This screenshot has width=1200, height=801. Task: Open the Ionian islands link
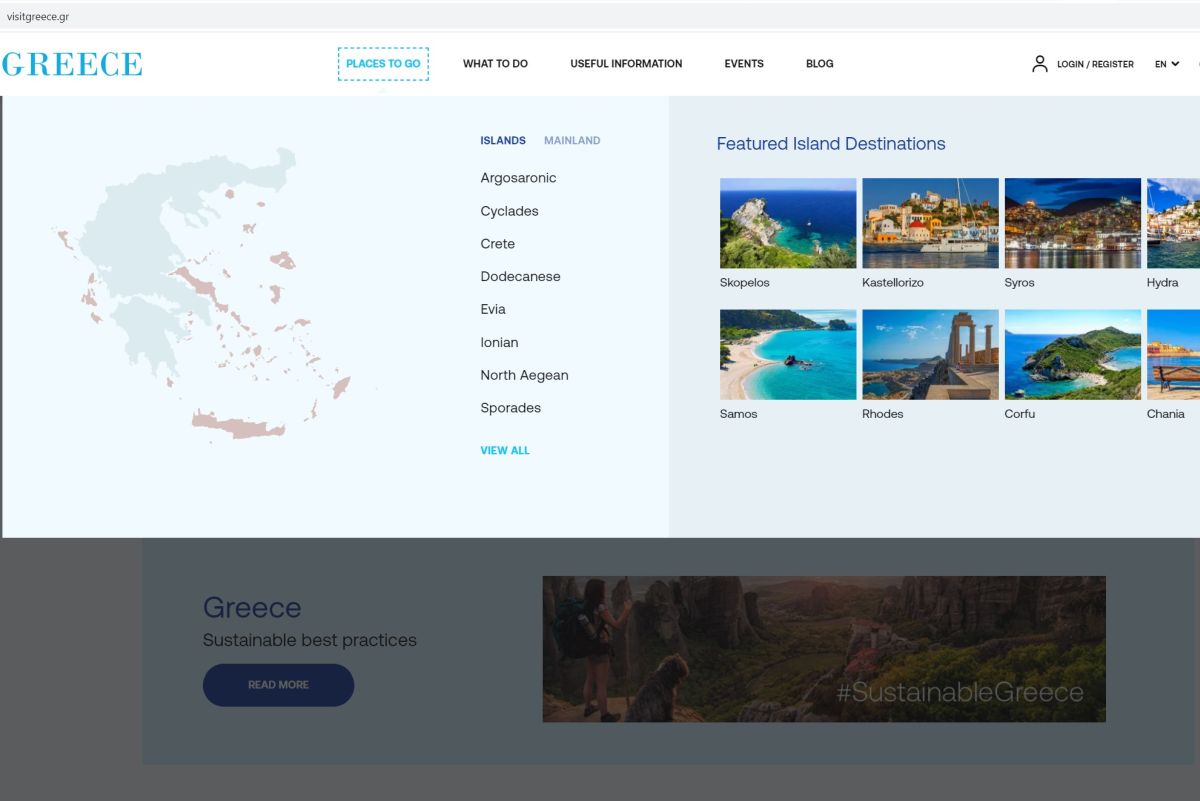[x=499, y=343]
